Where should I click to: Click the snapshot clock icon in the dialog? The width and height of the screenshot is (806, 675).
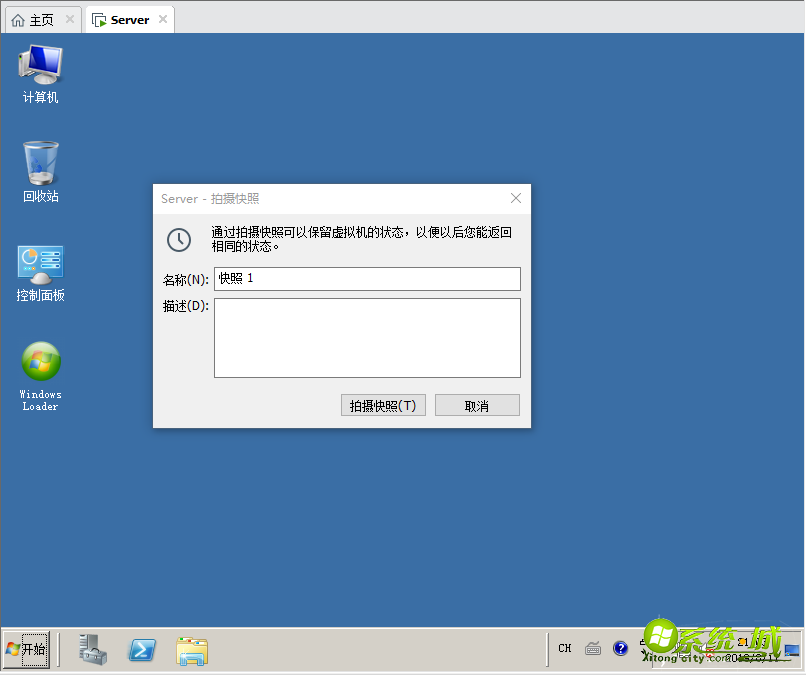coord(180,240)
